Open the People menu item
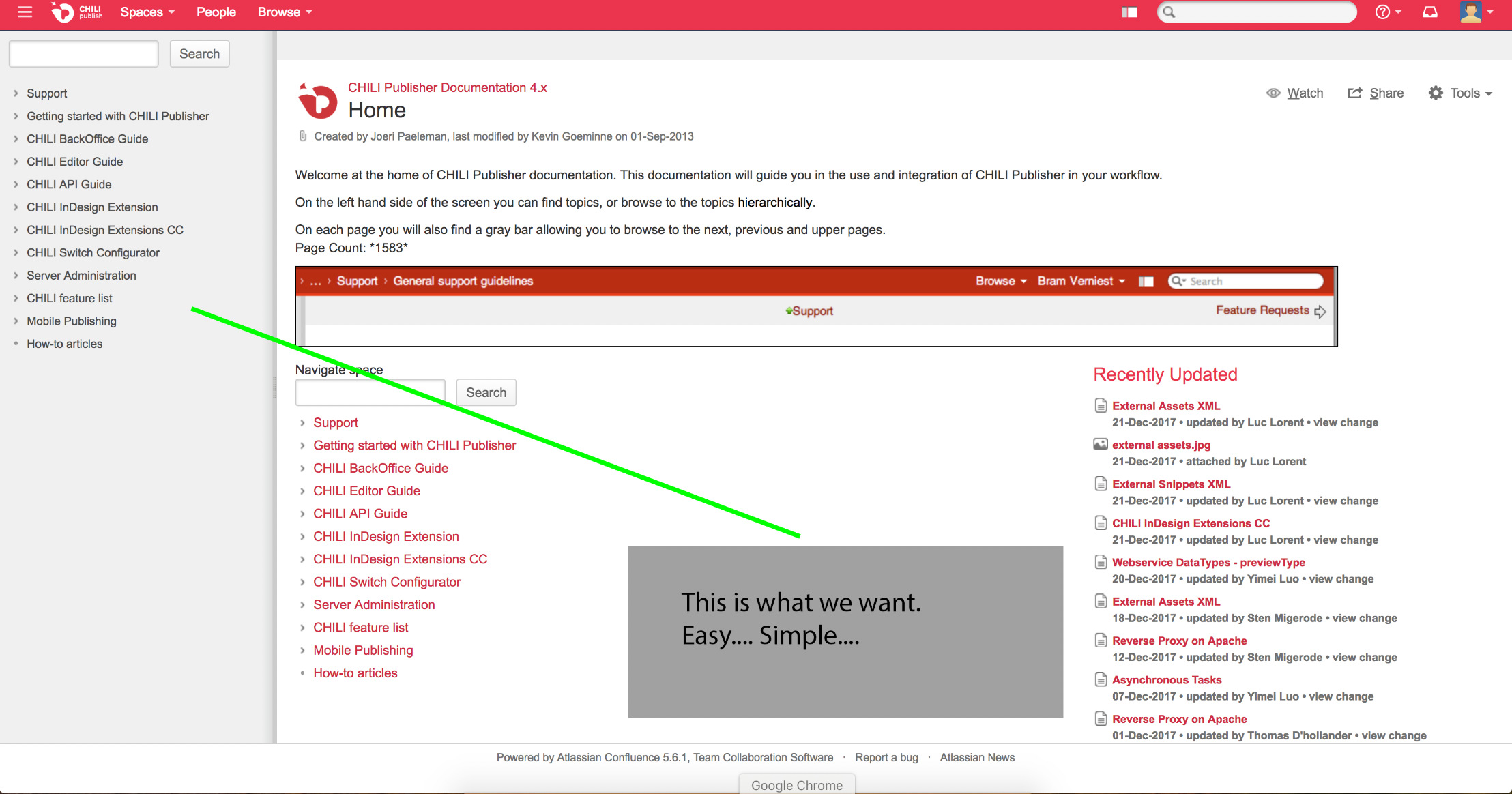Viewport: 1512px width, 794px height. pos(216,12)
